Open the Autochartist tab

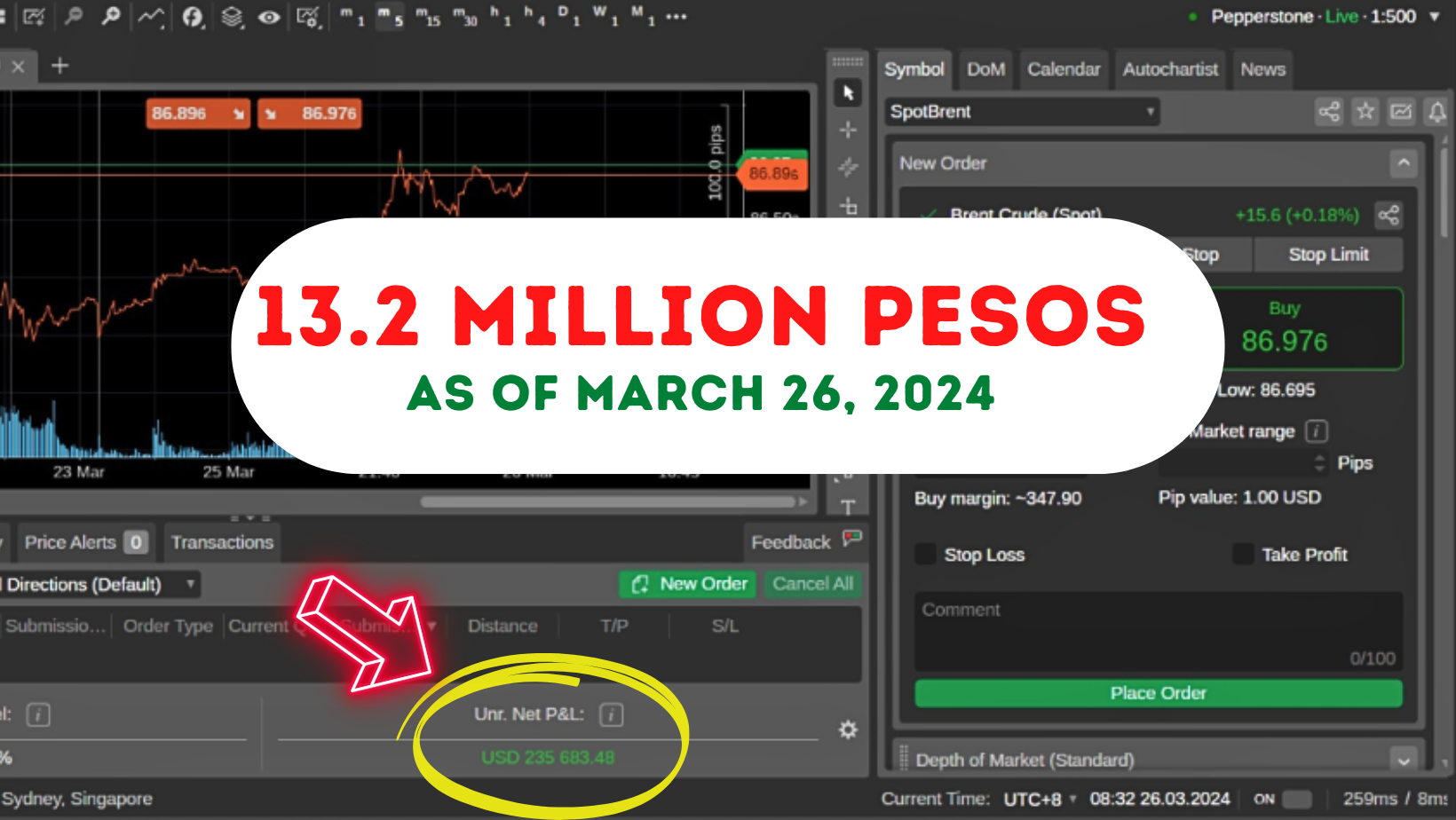[x=1170, y=69]
